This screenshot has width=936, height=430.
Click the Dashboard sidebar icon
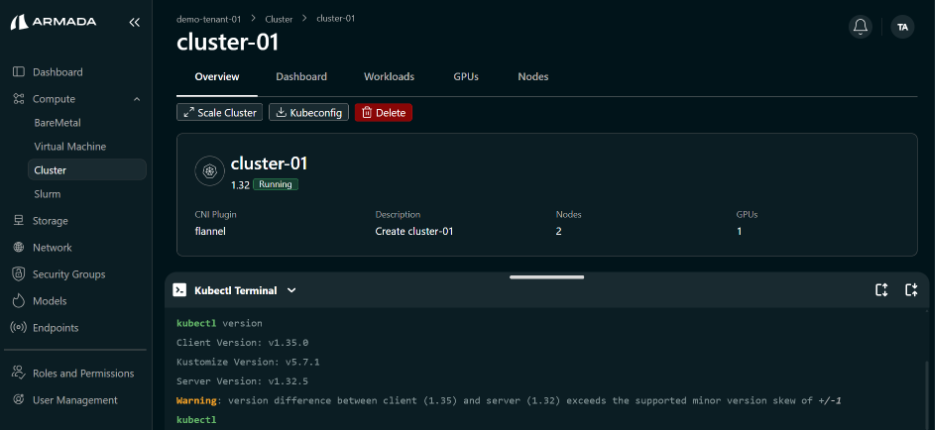pos(19,72)
